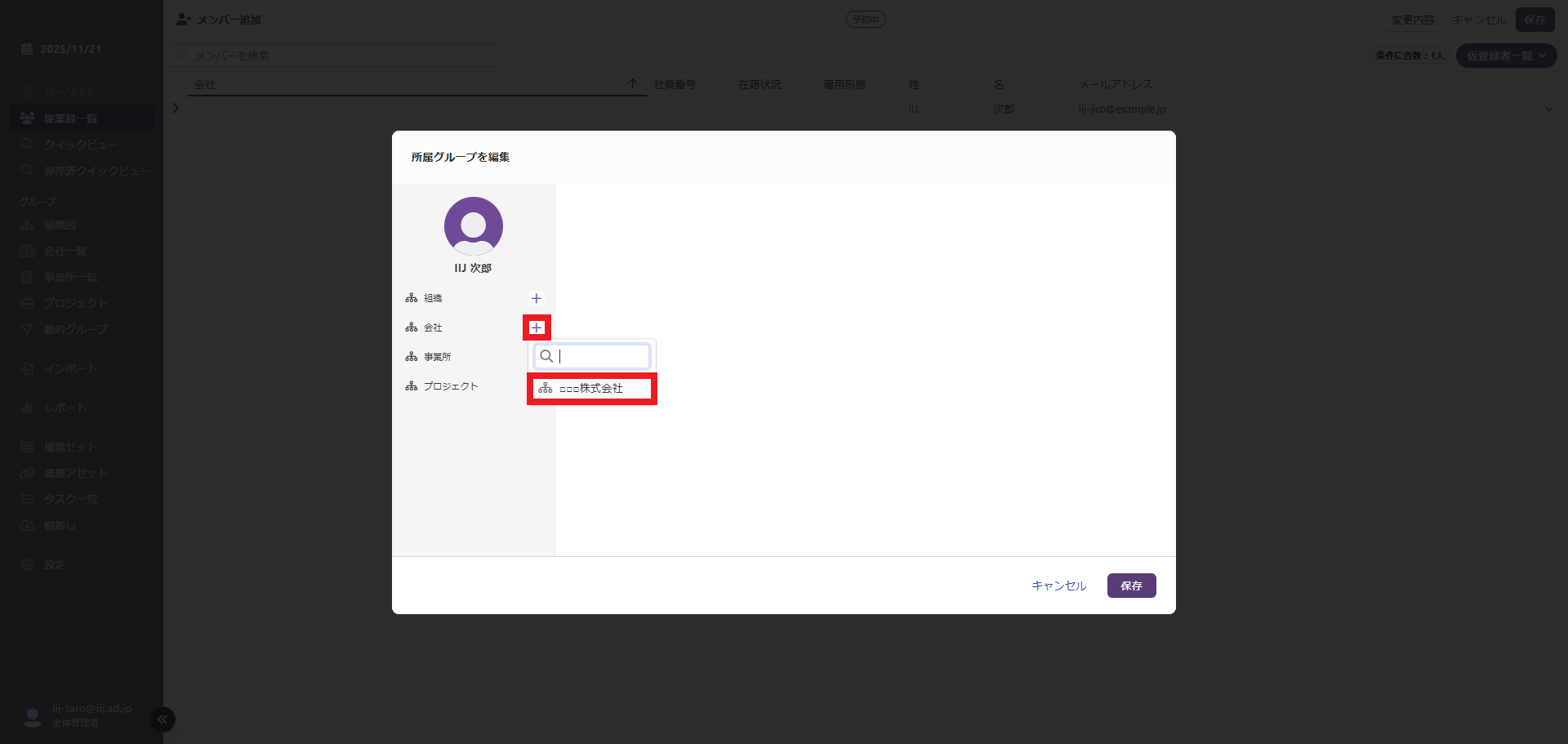Click キャンセル link in the dialog
This screenshot has height=744, width=1568.
(1058, 586)
